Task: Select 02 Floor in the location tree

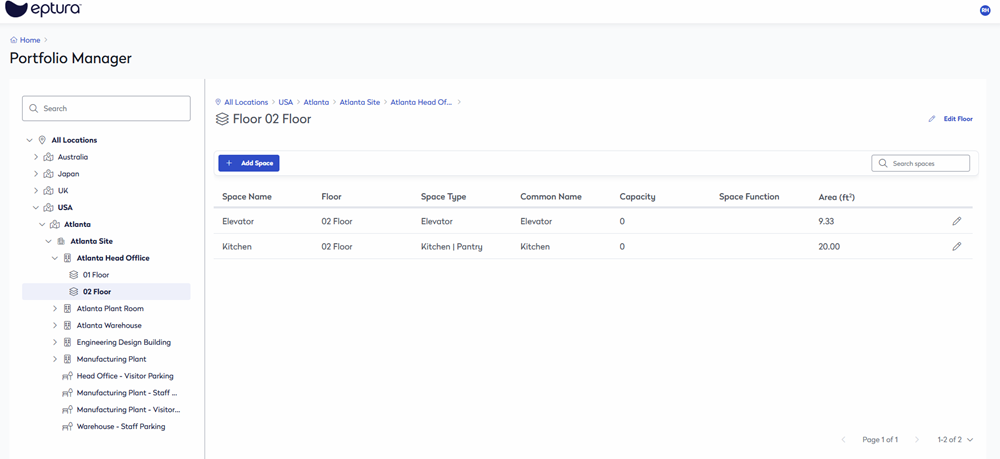Action: click(x=97, y=292)
